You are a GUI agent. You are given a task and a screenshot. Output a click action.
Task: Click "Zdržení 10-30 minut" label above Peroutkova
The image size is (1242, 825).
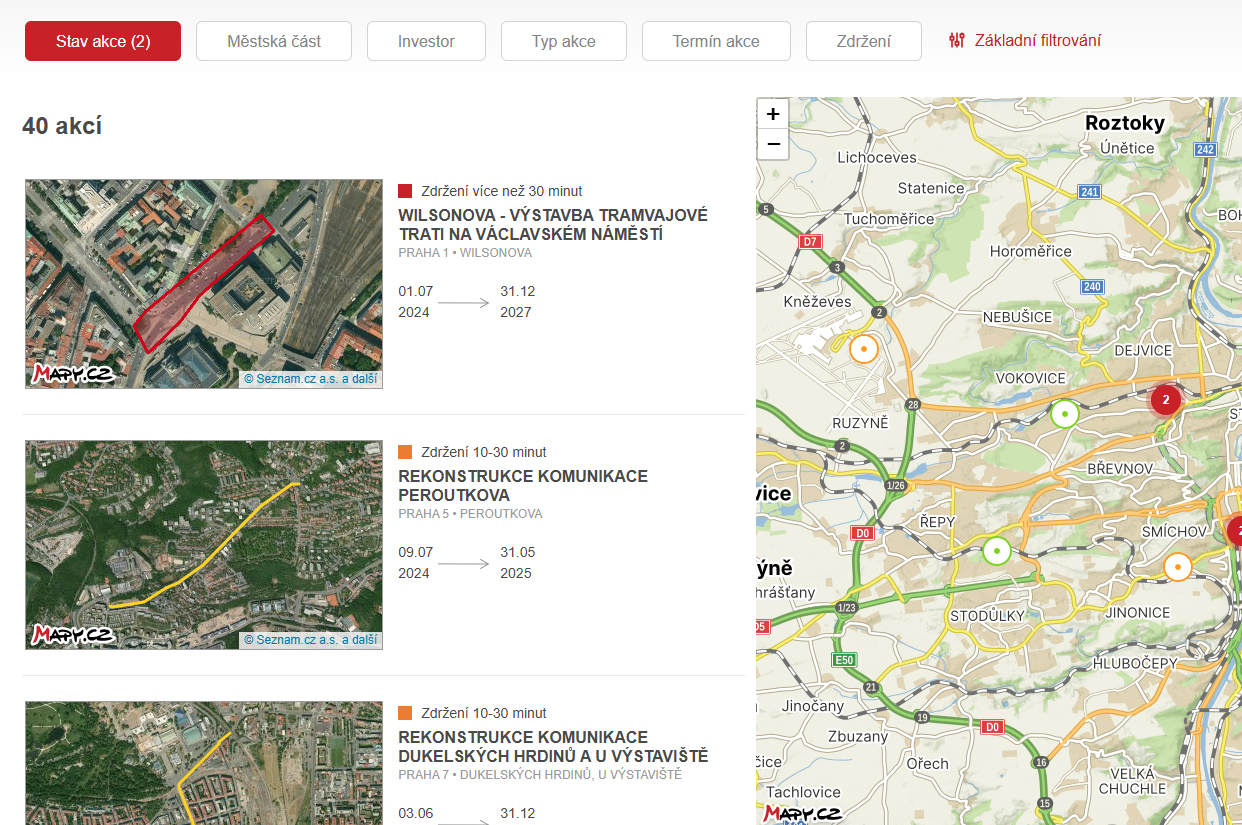pyautogui.click(x=484, y=452)
